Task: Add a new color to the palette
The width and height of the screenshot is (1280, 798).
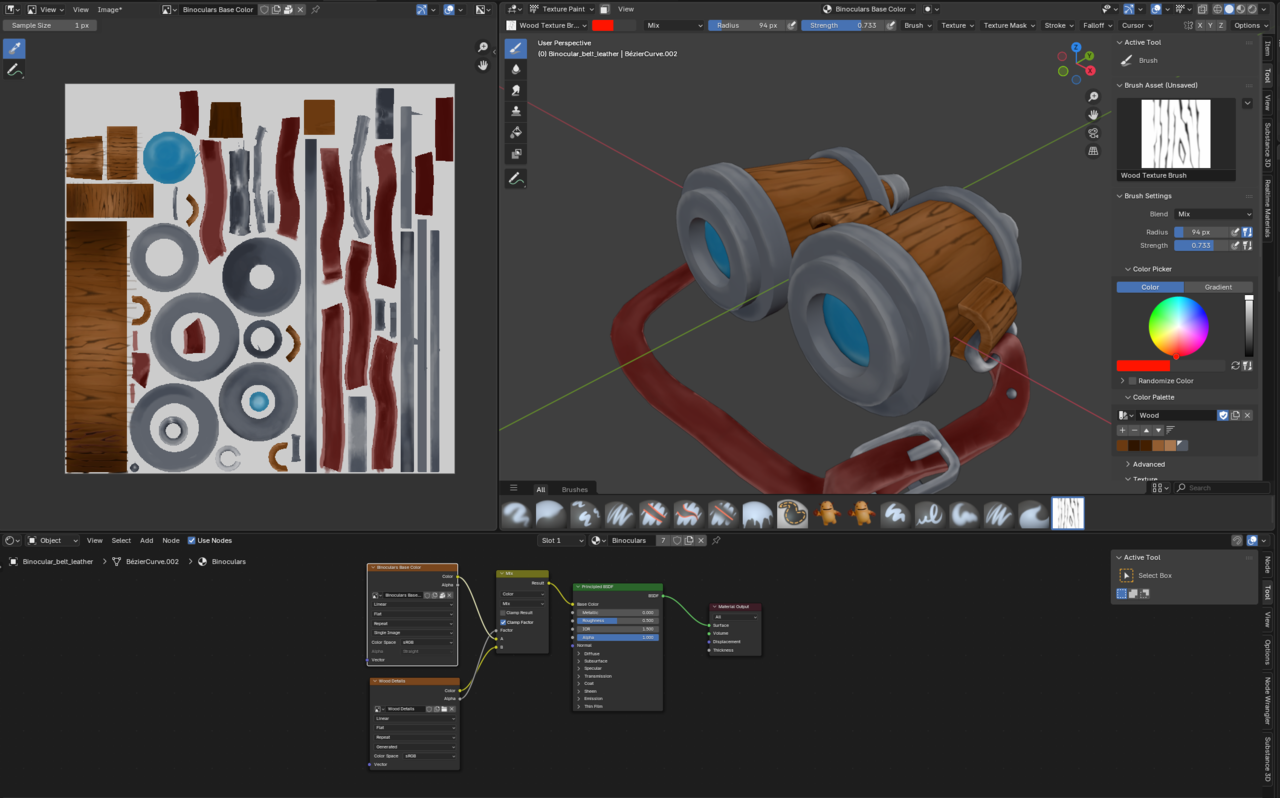Action: coord(1122,430)
